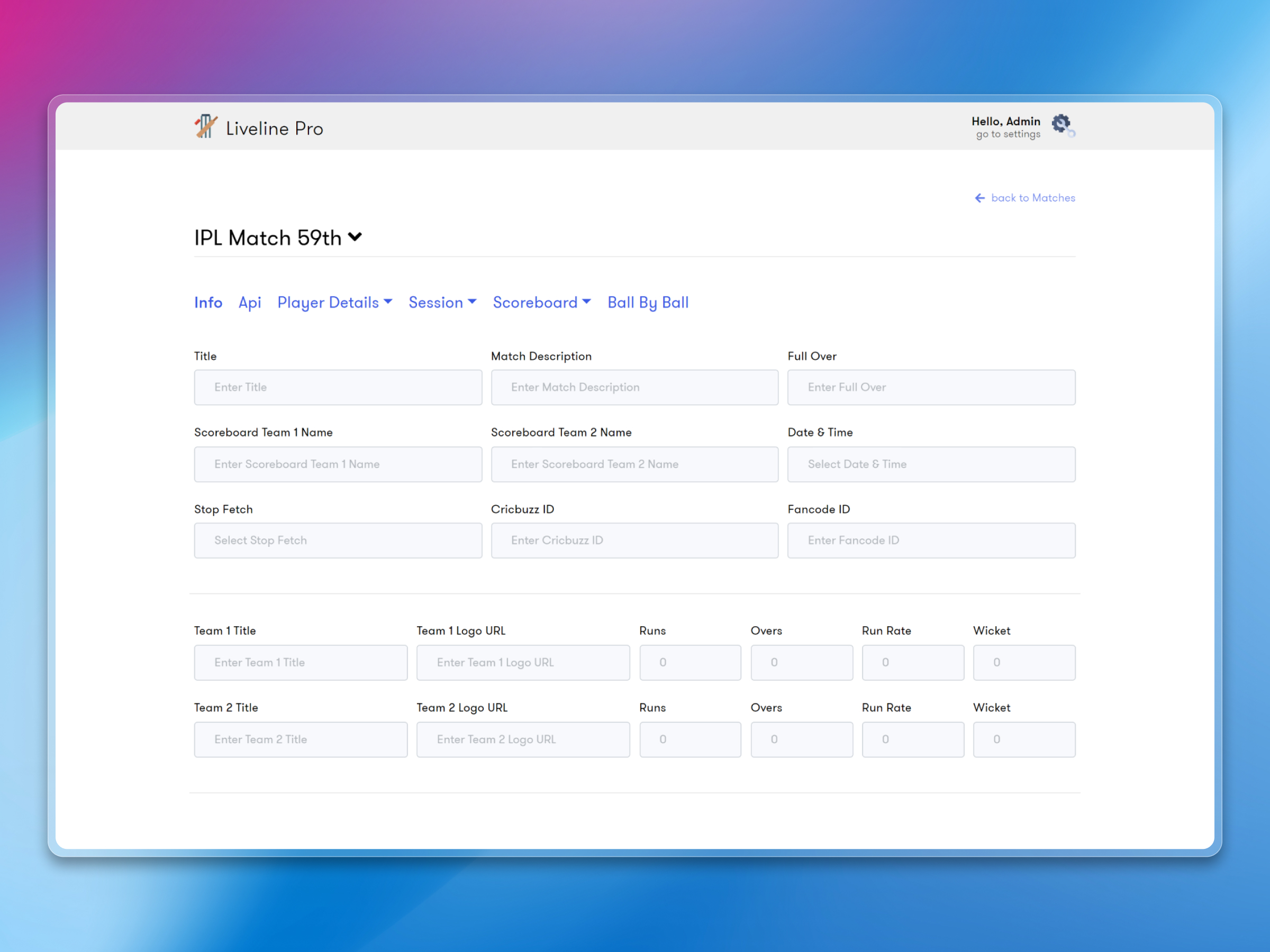The width and height of the screenshot is (1270, 952).
Task: Expand the Session dropdown
Action: coord(442,303)
